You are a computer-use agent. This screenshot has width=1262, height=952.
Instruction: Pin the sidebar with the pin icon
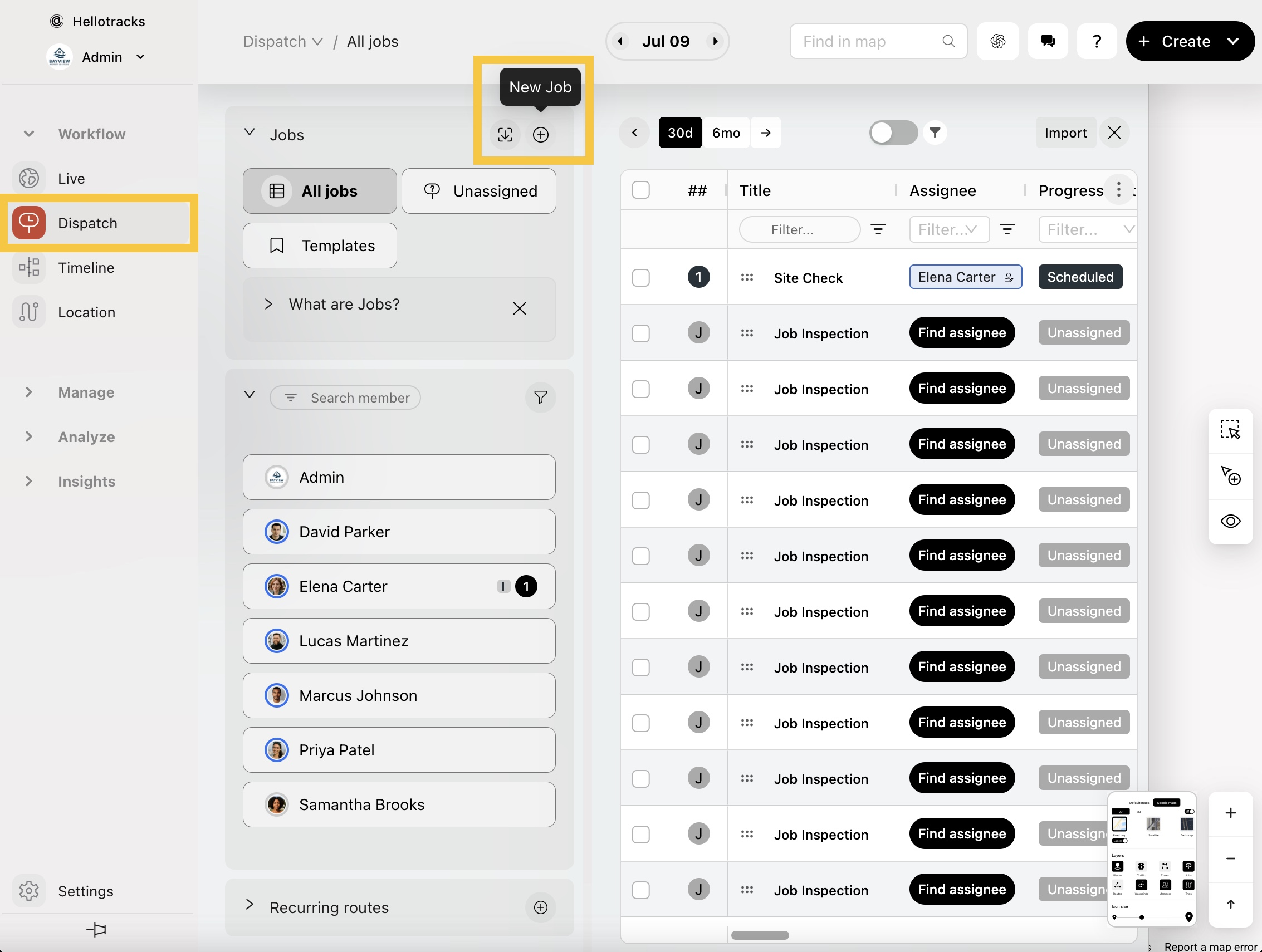[x=96, y=930]
